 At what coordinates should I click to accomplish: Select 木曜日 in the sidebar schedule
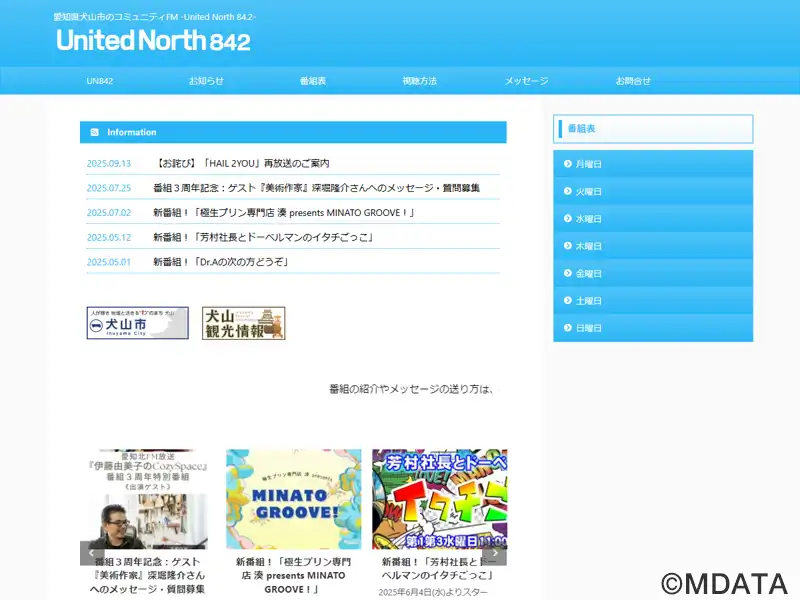click(653, 246)
